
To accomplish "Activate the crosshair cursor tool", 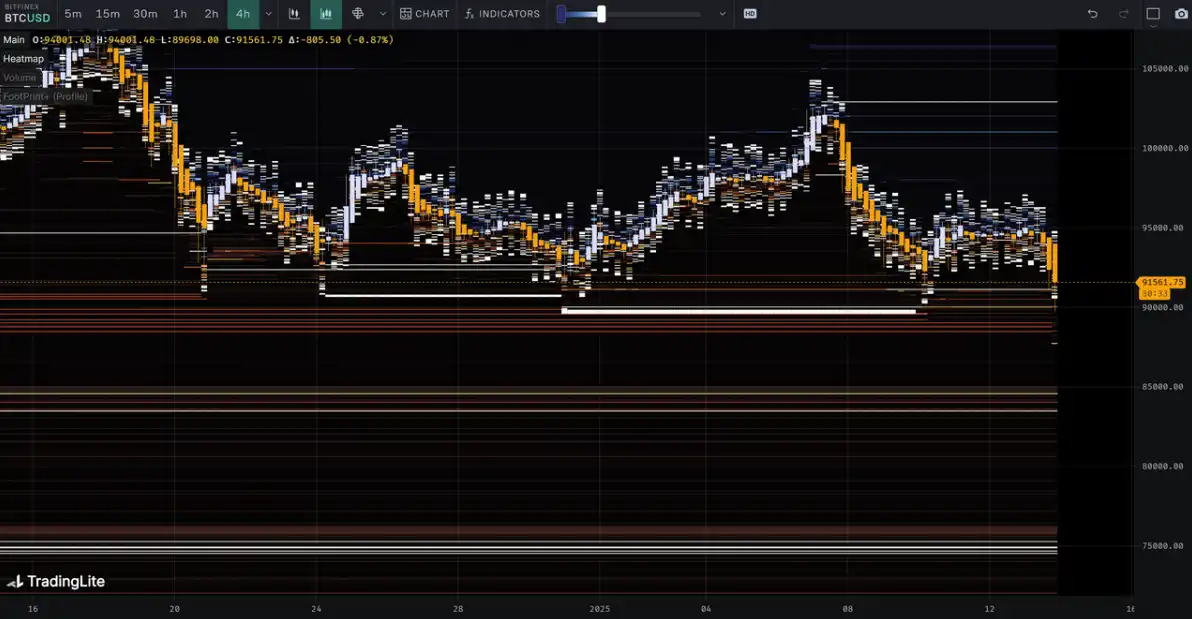I will pos(358,14).
